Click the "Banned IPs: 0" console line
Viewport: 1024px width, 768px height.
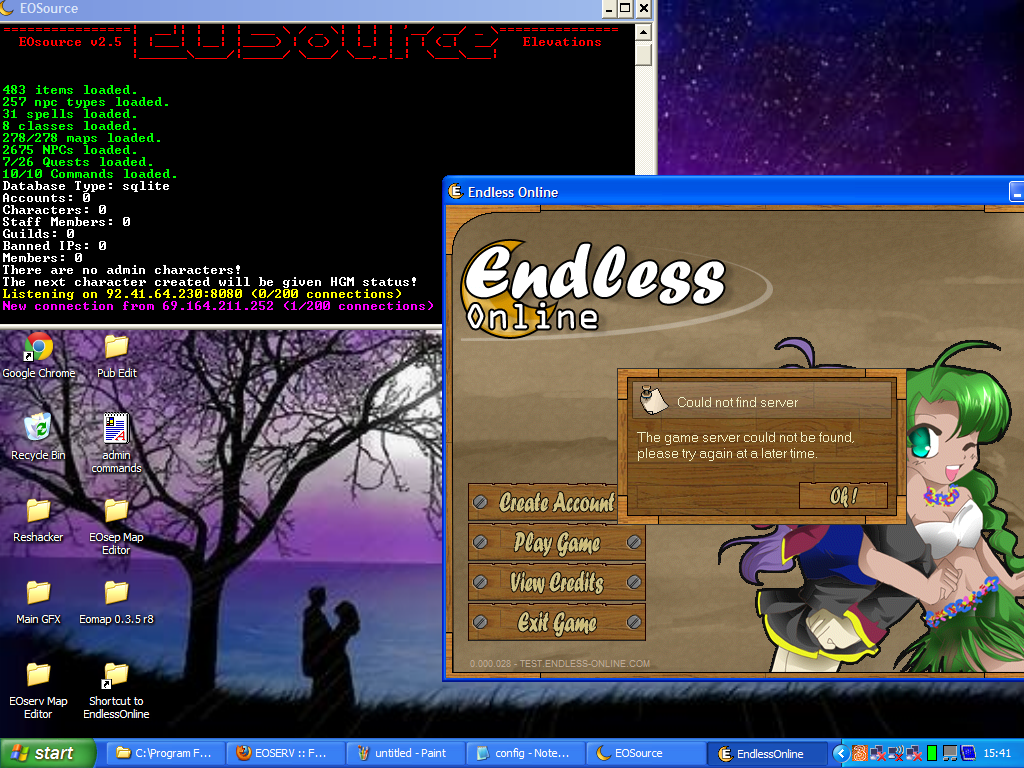(x=54, y=246)
